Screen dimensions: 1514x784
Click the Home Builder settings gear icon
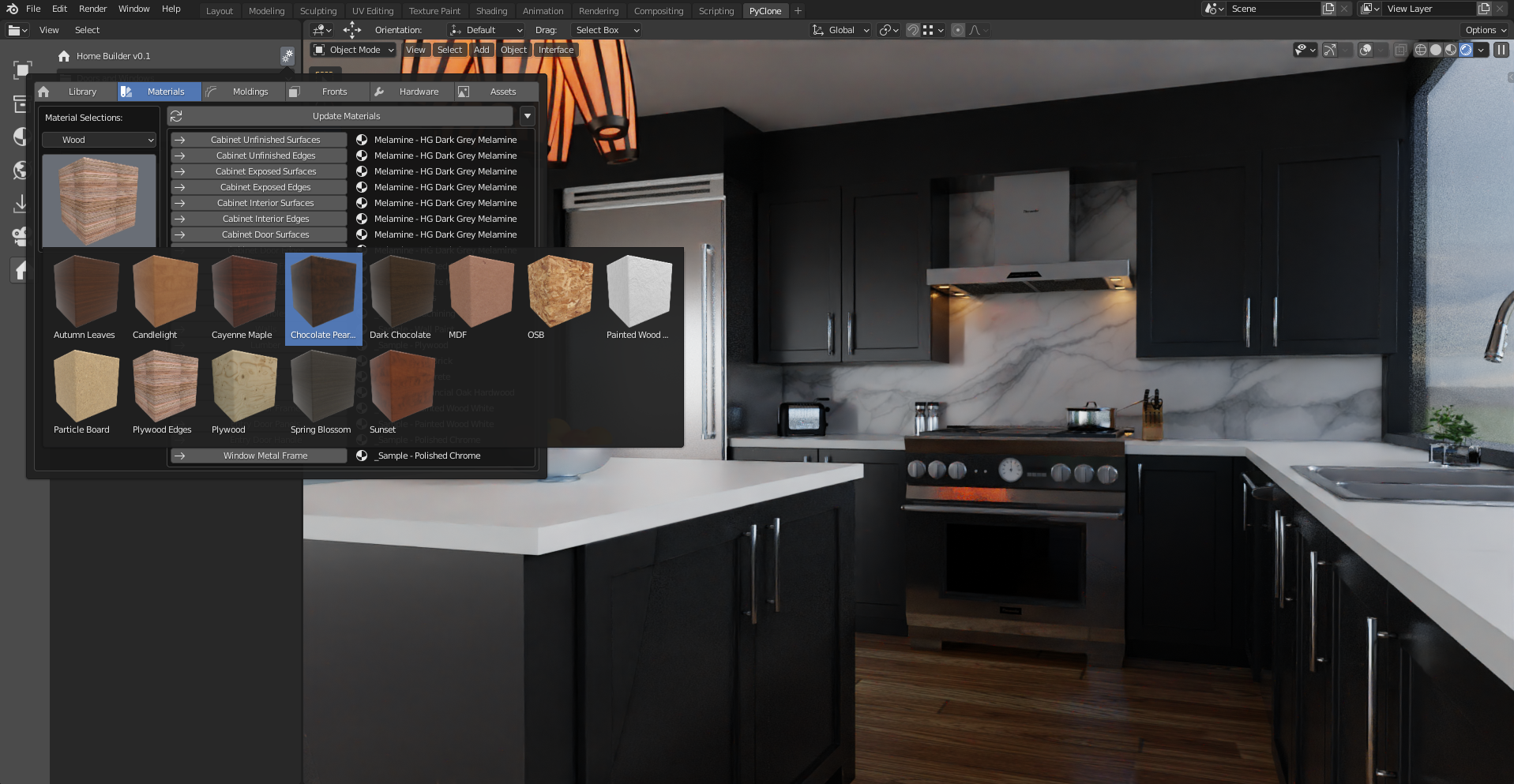pyautogui.click(x=287, y=56)
